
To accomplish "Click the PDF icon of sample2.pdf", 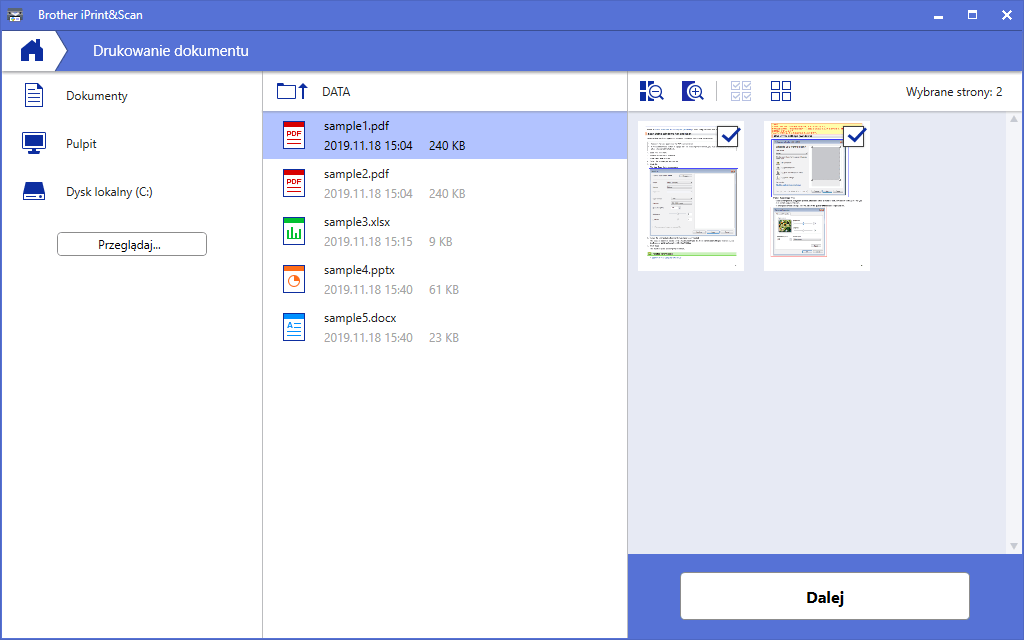I will 294,184.
